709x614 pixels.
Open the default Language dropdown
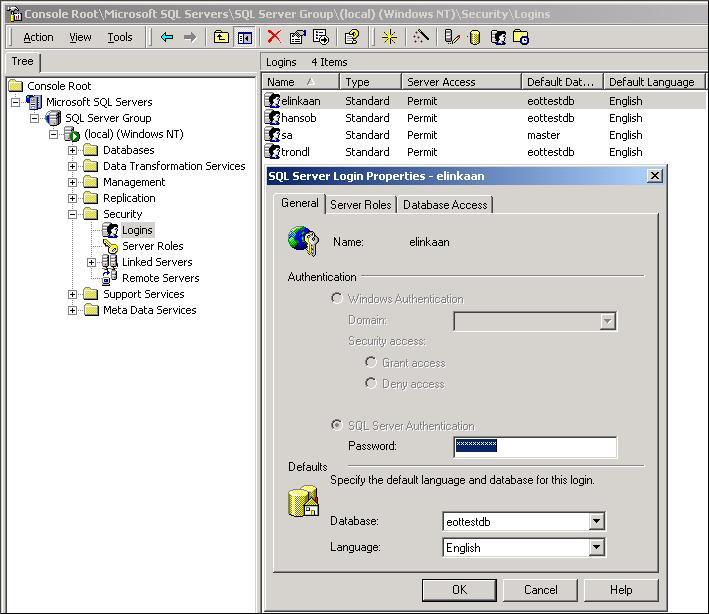(x=596, y=548)
